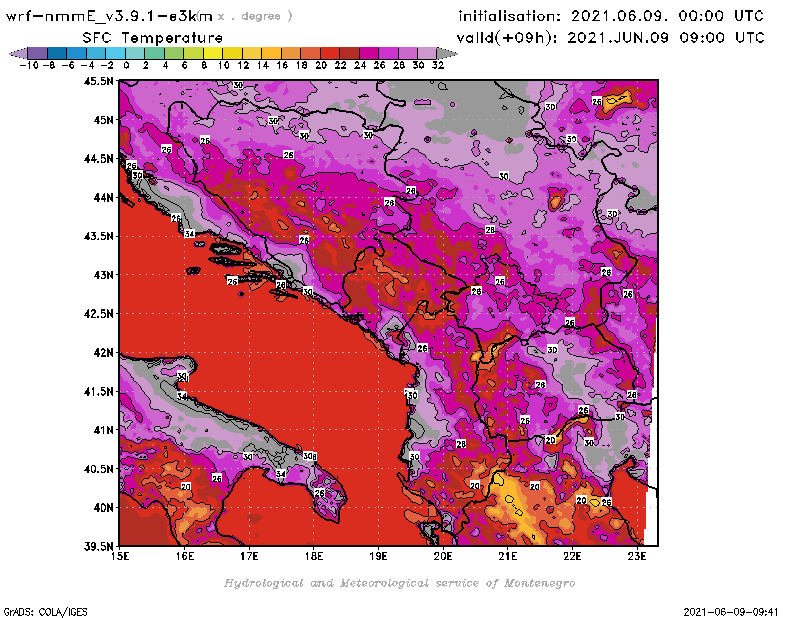Click the purple -10 to -8 legend swatch
Image resolution: width=800 pixels, height=618 pixels.
(38, 53)
